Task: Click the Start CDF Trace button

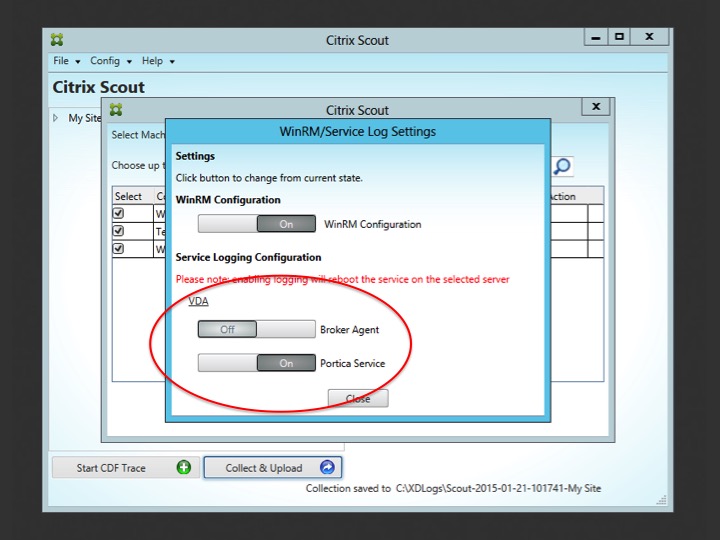Action: [x=126, y=467]
